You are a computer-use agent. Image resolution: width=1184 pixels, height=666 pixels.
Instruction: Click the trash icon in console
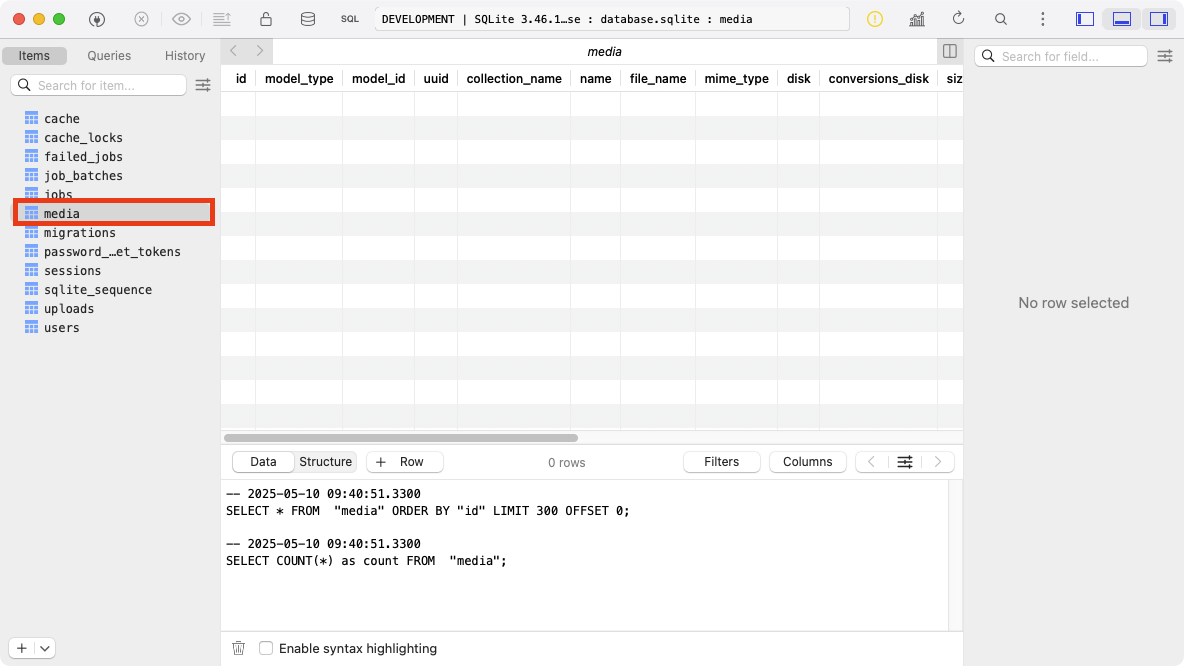pyautogui.click(x=238, y=648)
